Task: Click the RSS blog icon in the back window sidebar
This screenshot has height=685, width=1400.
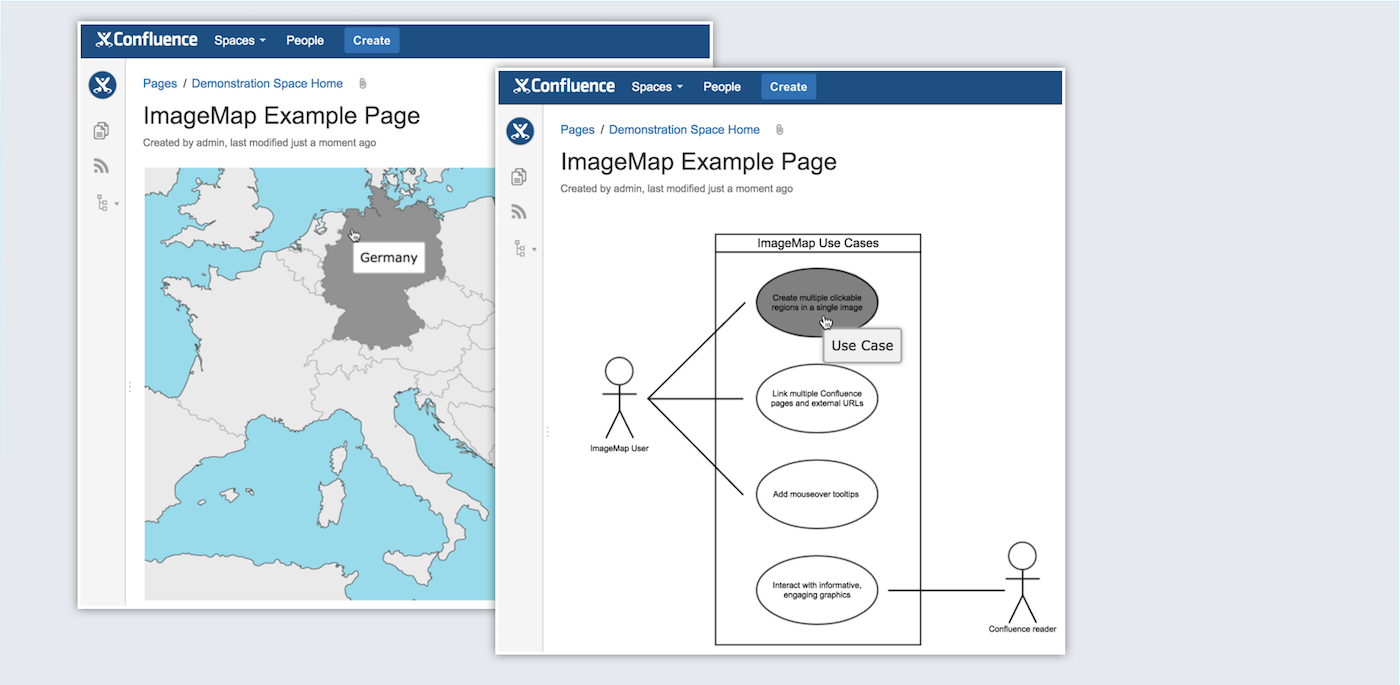Action: [x=102, y=166]
